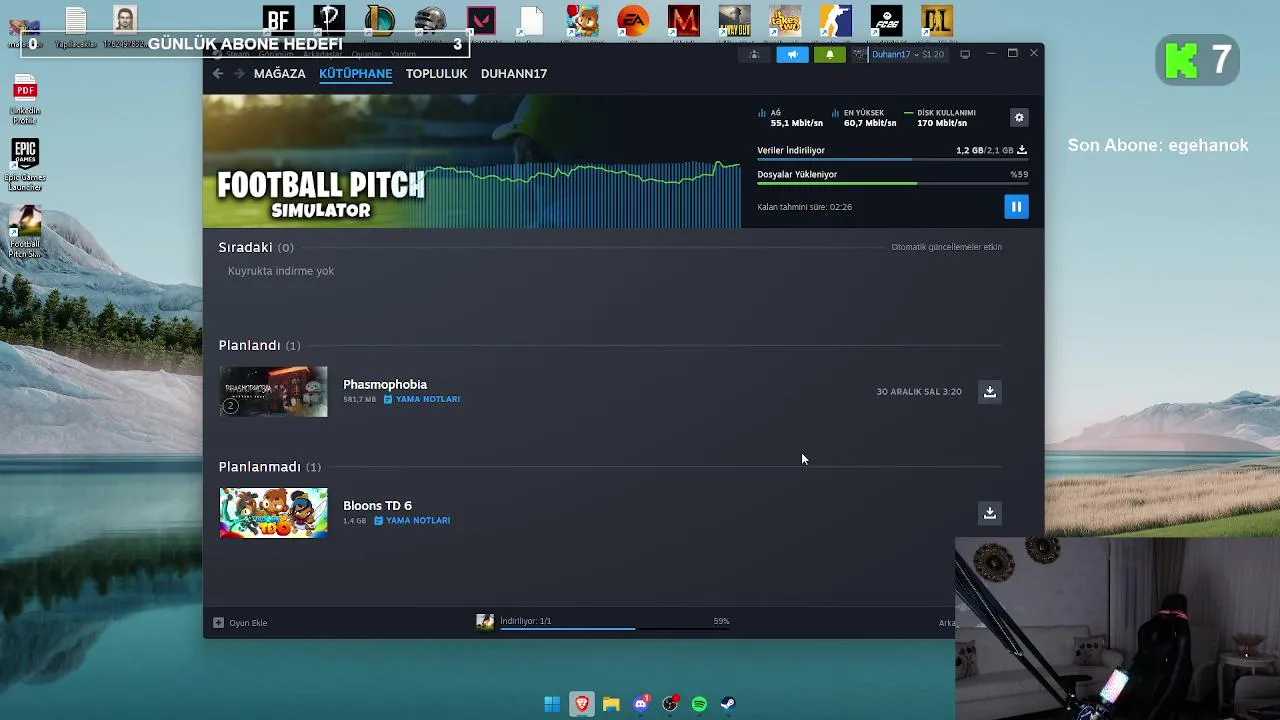
Task: Click the game icon beside İndiriliyor status
Action: 485,622
